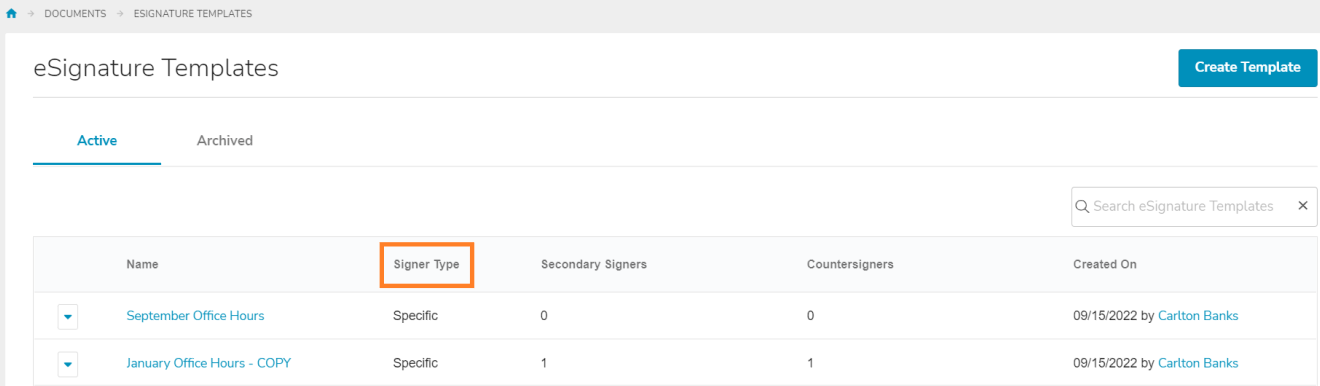The height and width of the screenshot is (386, 1320).
Task: Open Carlton Banks link in second row
Action: 1198,363
